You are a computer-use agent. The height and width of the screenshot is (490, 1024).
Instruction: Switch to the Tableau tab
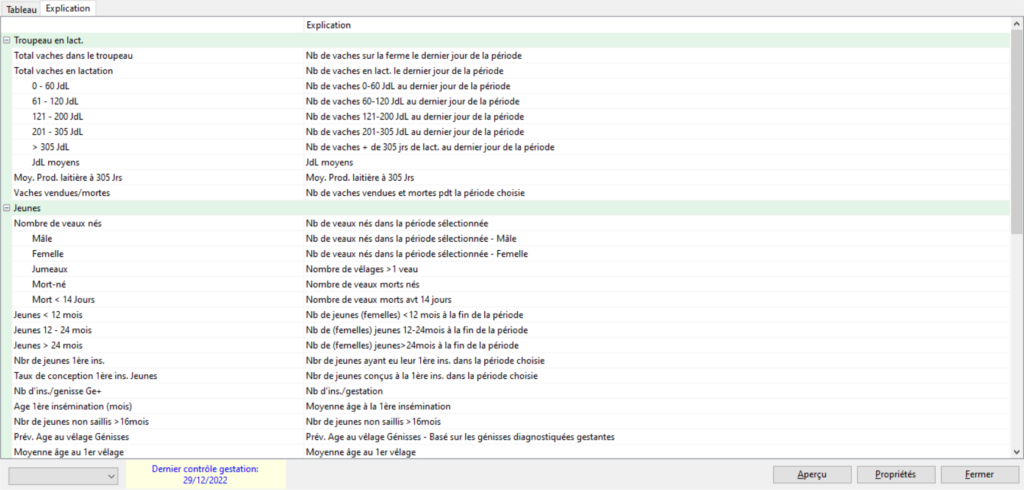tap(21, 8)
